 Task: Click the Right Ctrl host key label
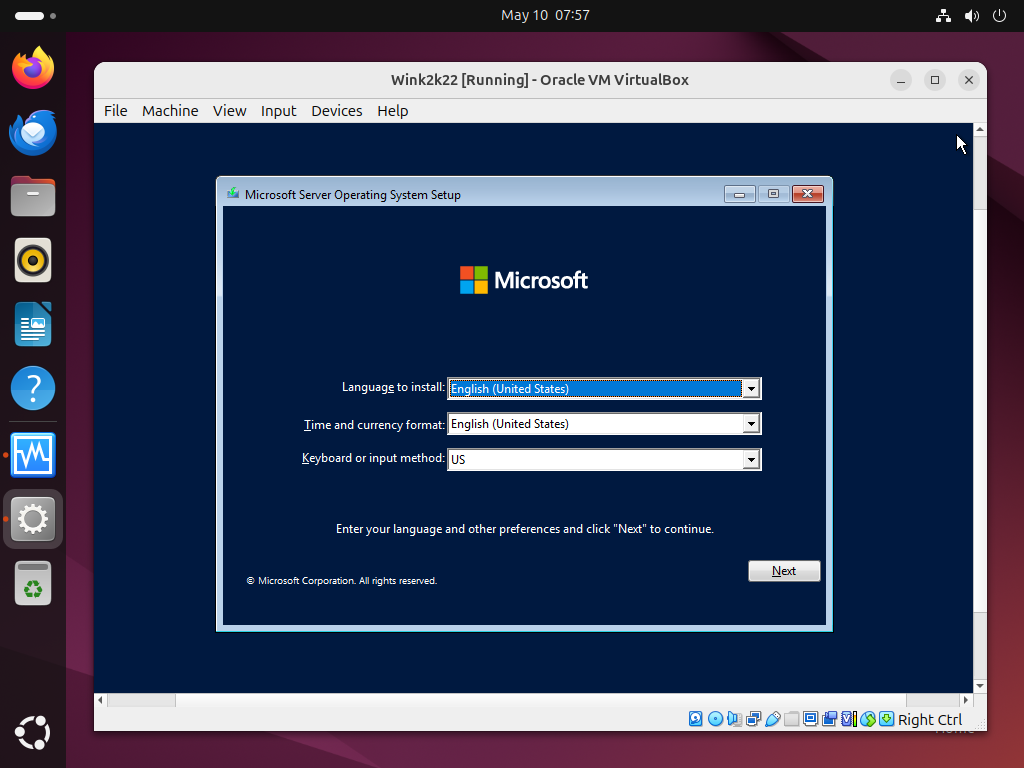click(x=929, y=720)
